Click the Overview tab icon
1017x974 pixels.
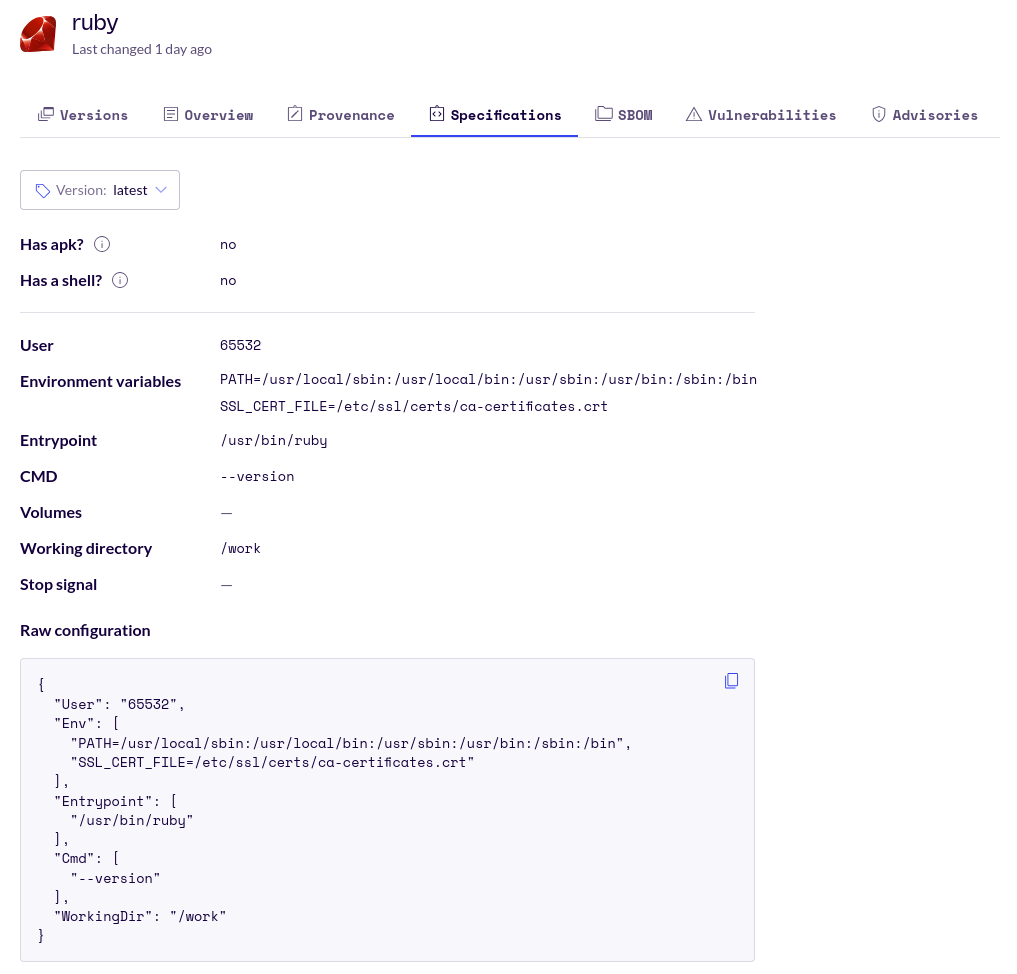point(170,114)
